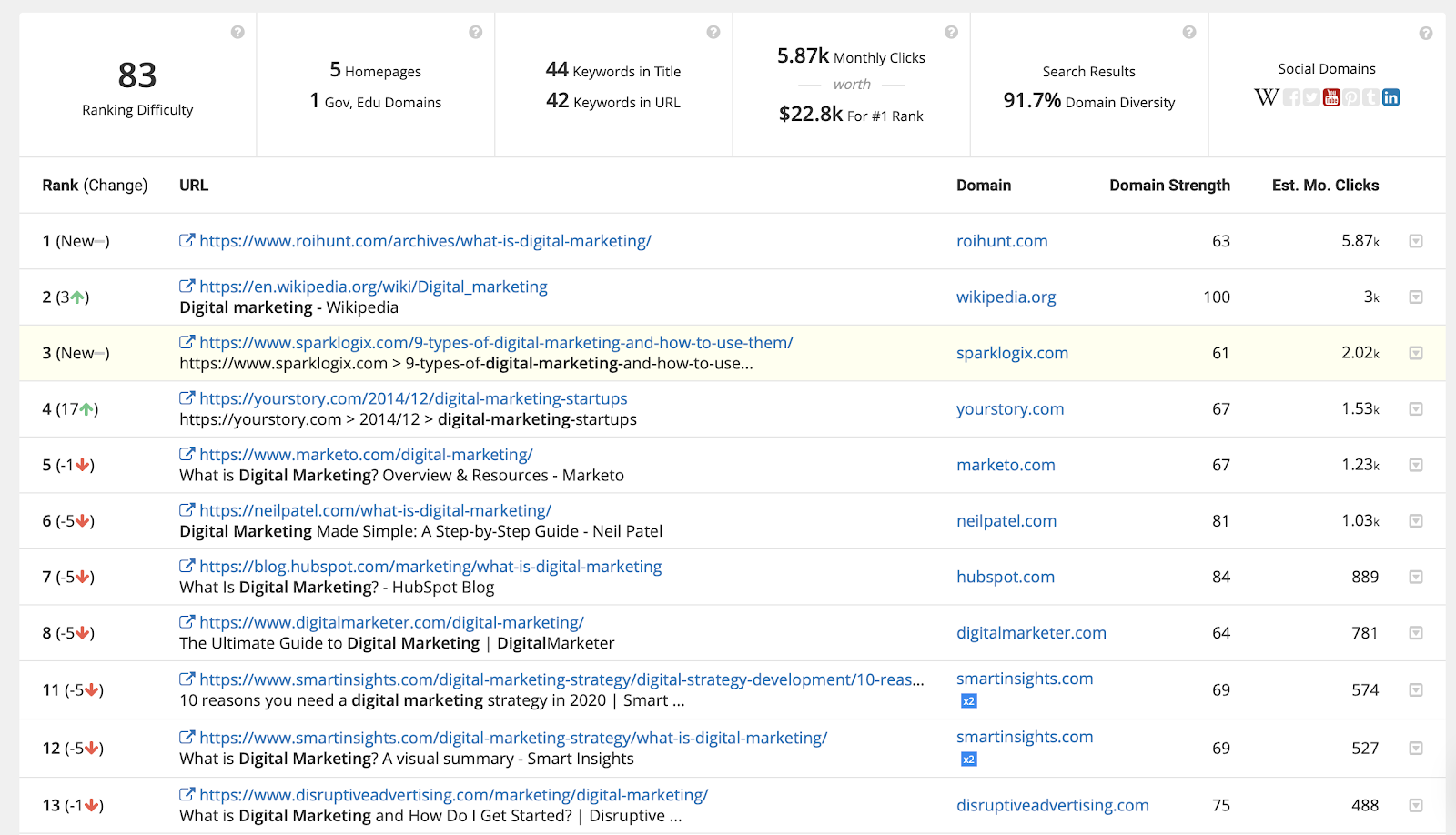Viewport: 1456px width, 835px height.
Task: Click external-link icon beside sparklogix URL
Action: click(x=187, y=342)
